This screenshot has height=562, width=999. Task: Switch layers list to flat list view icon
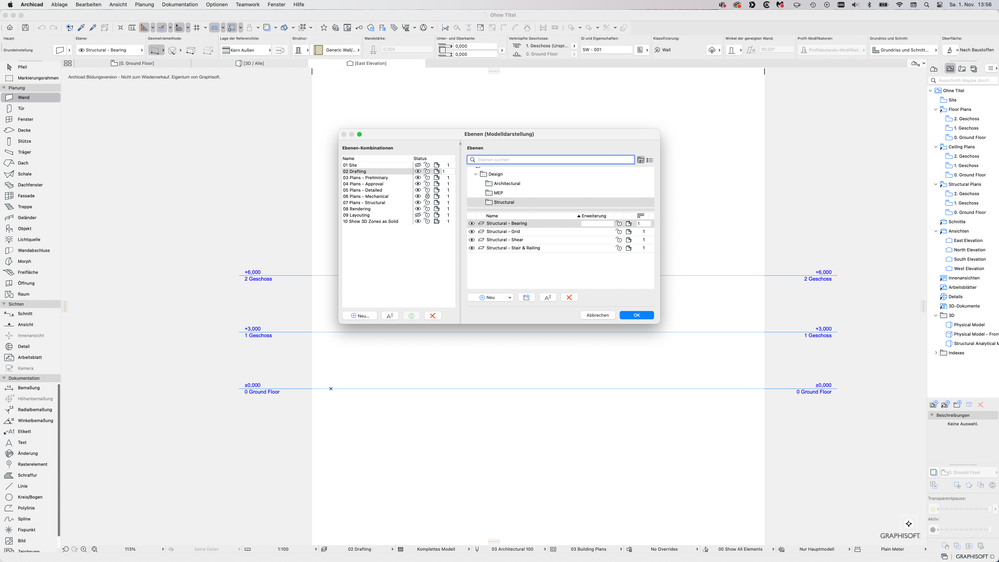[650, 160]
